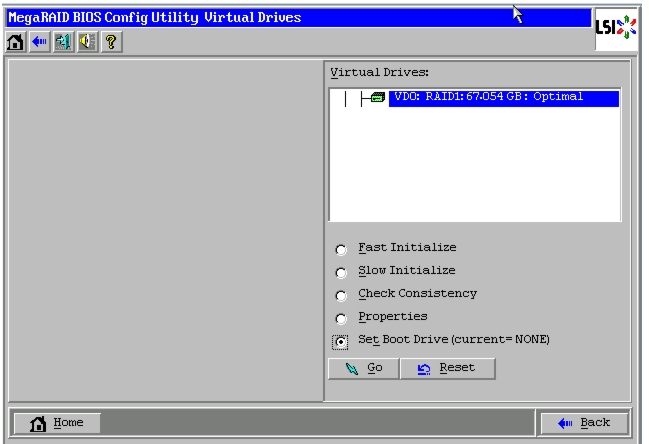Click the Go button
Viewport: 649px width, 444px height.
click(x=363, y=368)
